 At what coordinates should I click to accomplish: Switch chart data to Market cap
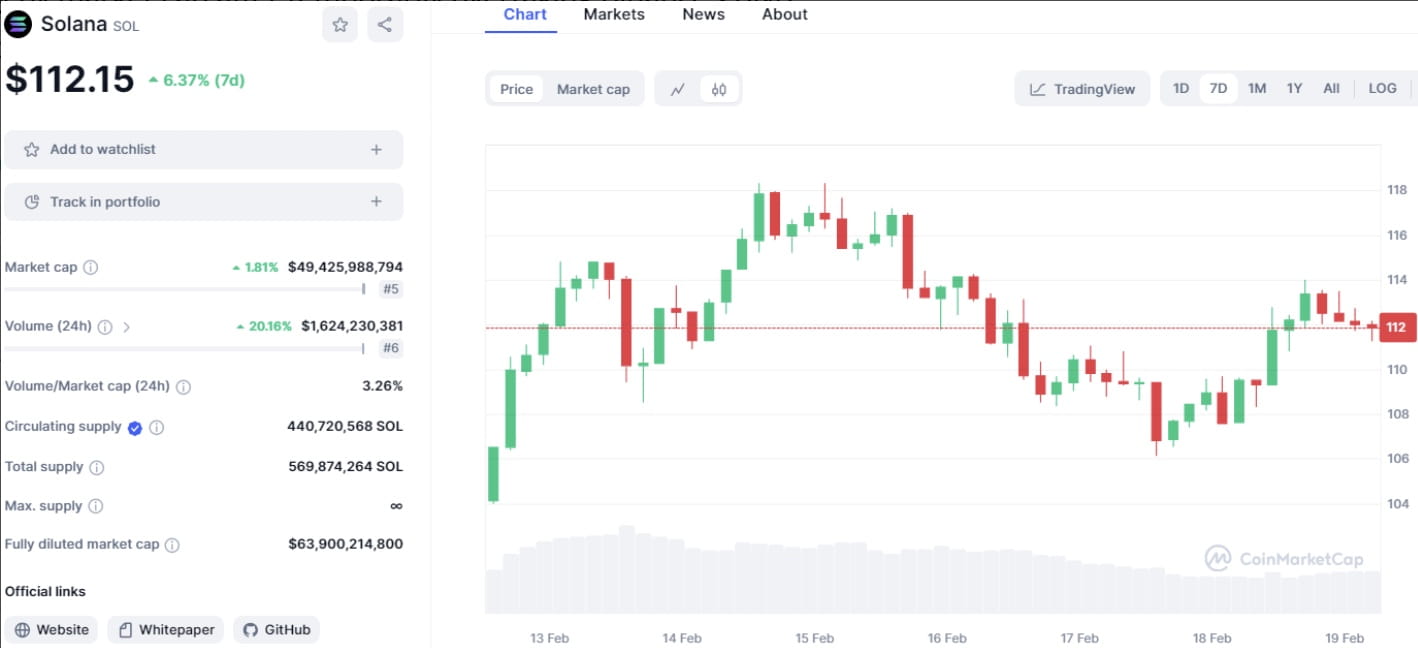click(x=593, y=88)
